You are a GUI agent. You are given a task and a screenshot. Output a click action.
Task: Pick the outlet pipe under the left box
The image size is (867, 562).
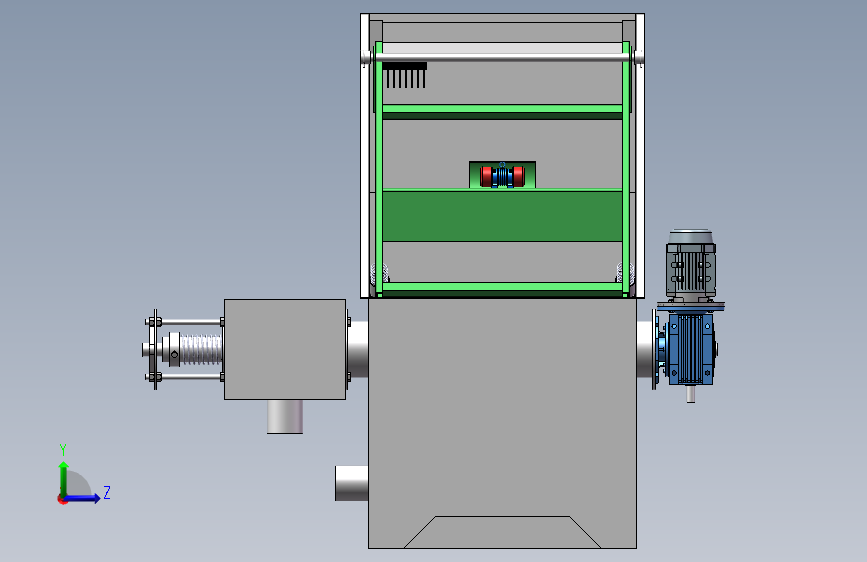(285, 417)
